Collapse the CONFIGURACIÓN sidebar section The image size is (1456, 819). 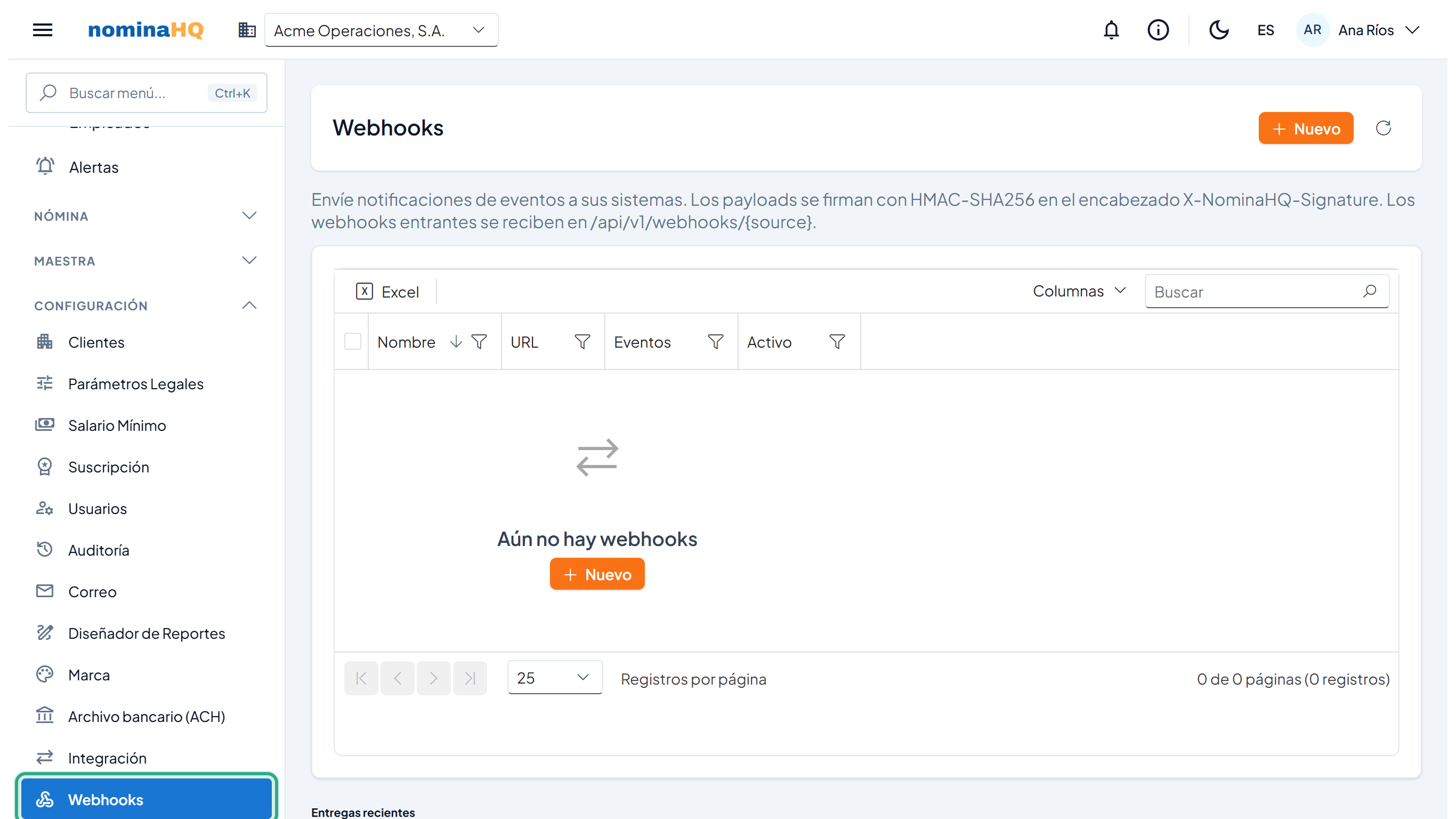point(146,306)
